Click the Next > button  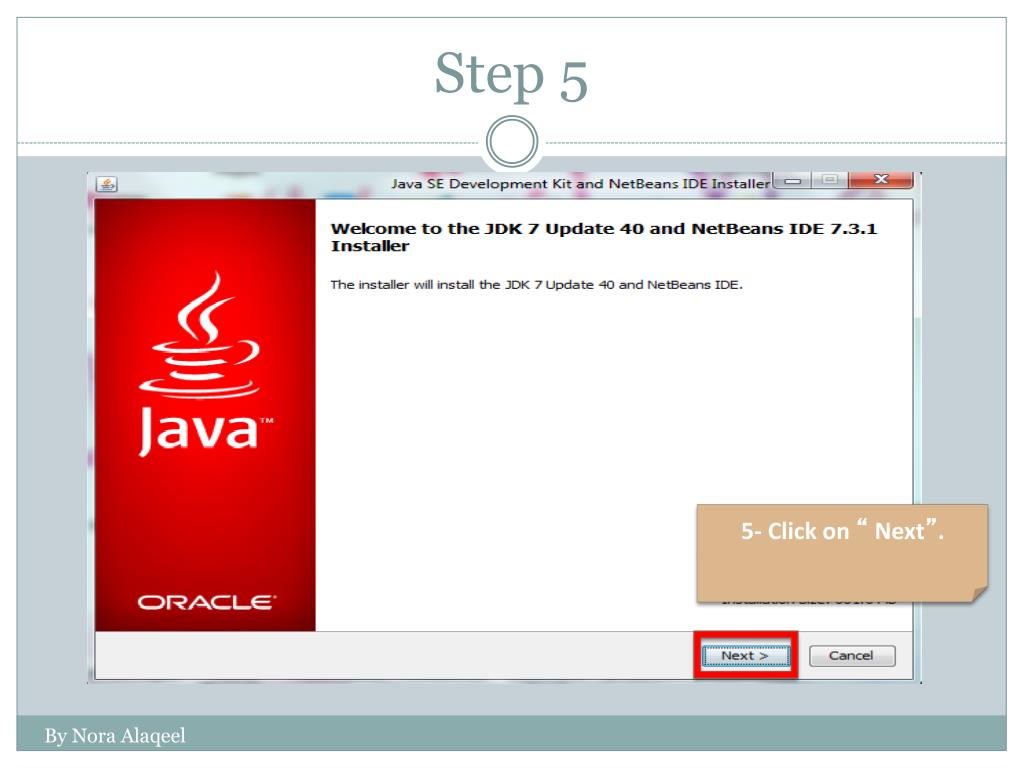pyautogui.click(x=745, y=656)
